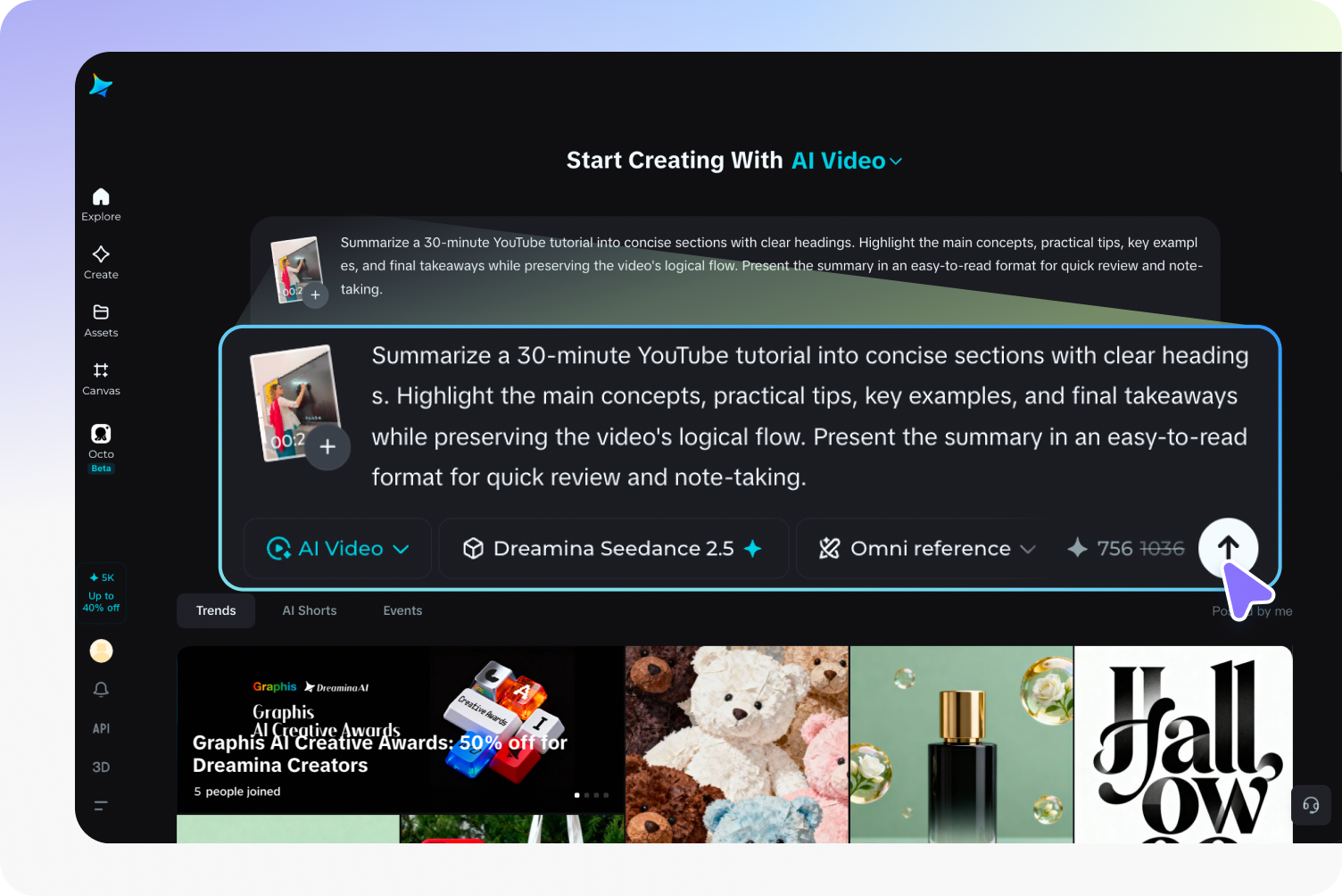
Task: Add media with the enlarged plus button
Action: (327, 447)
